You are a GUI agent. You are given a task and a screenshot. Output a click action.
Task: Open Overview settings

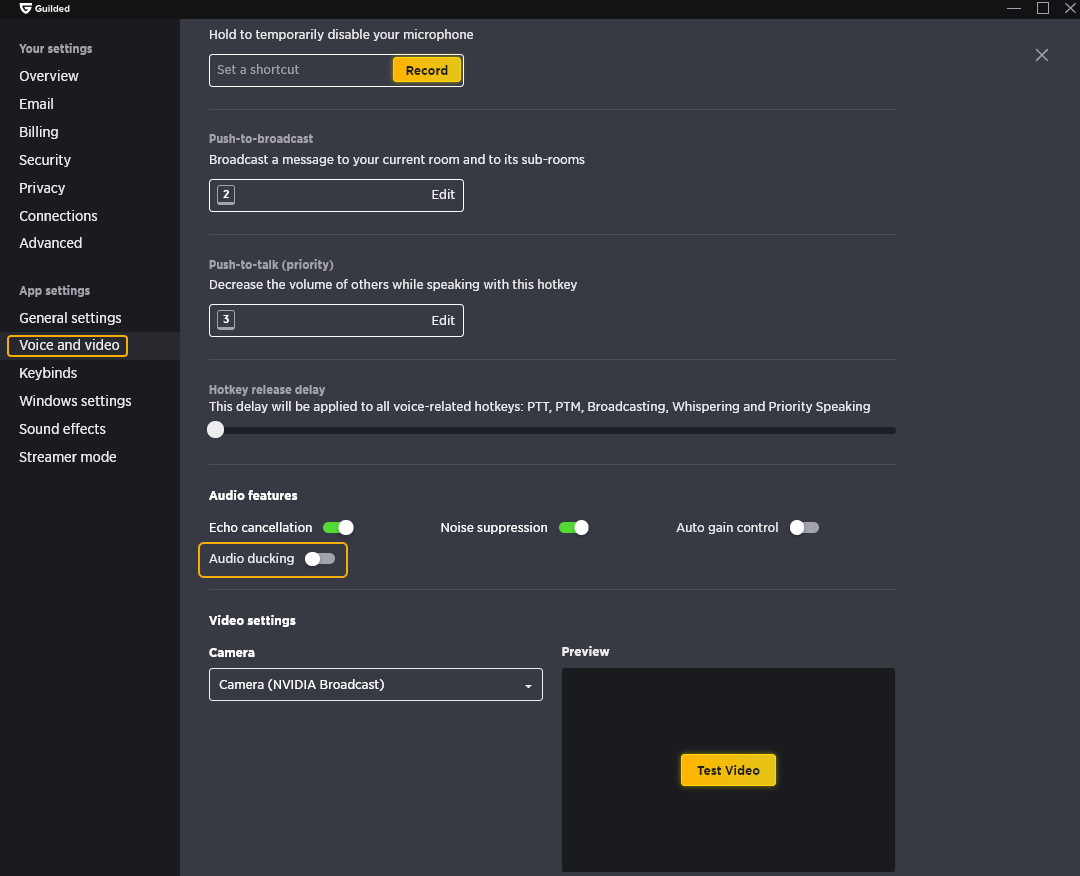pyautogui.click(x=49, y=76)
